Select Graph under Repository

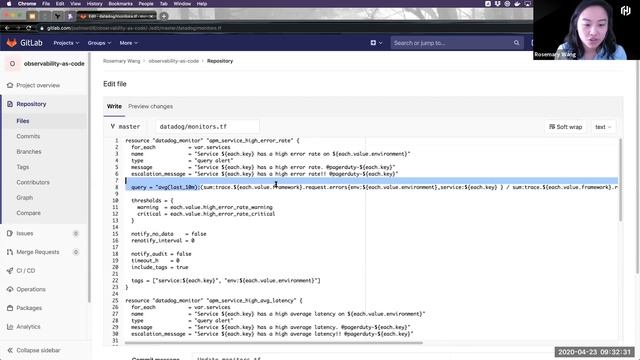pyautogui.click(x=24, y=198)
